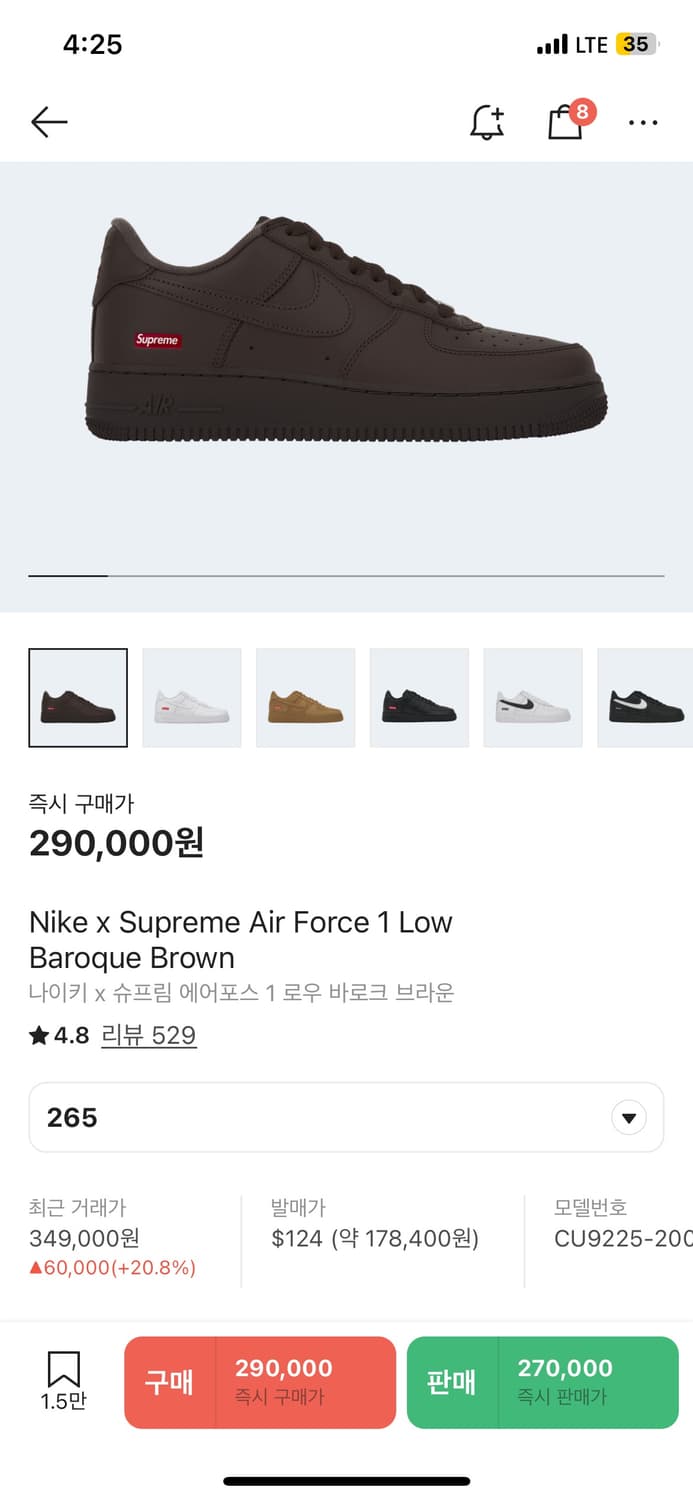Tap the notification bell icon

click(487, 122)
